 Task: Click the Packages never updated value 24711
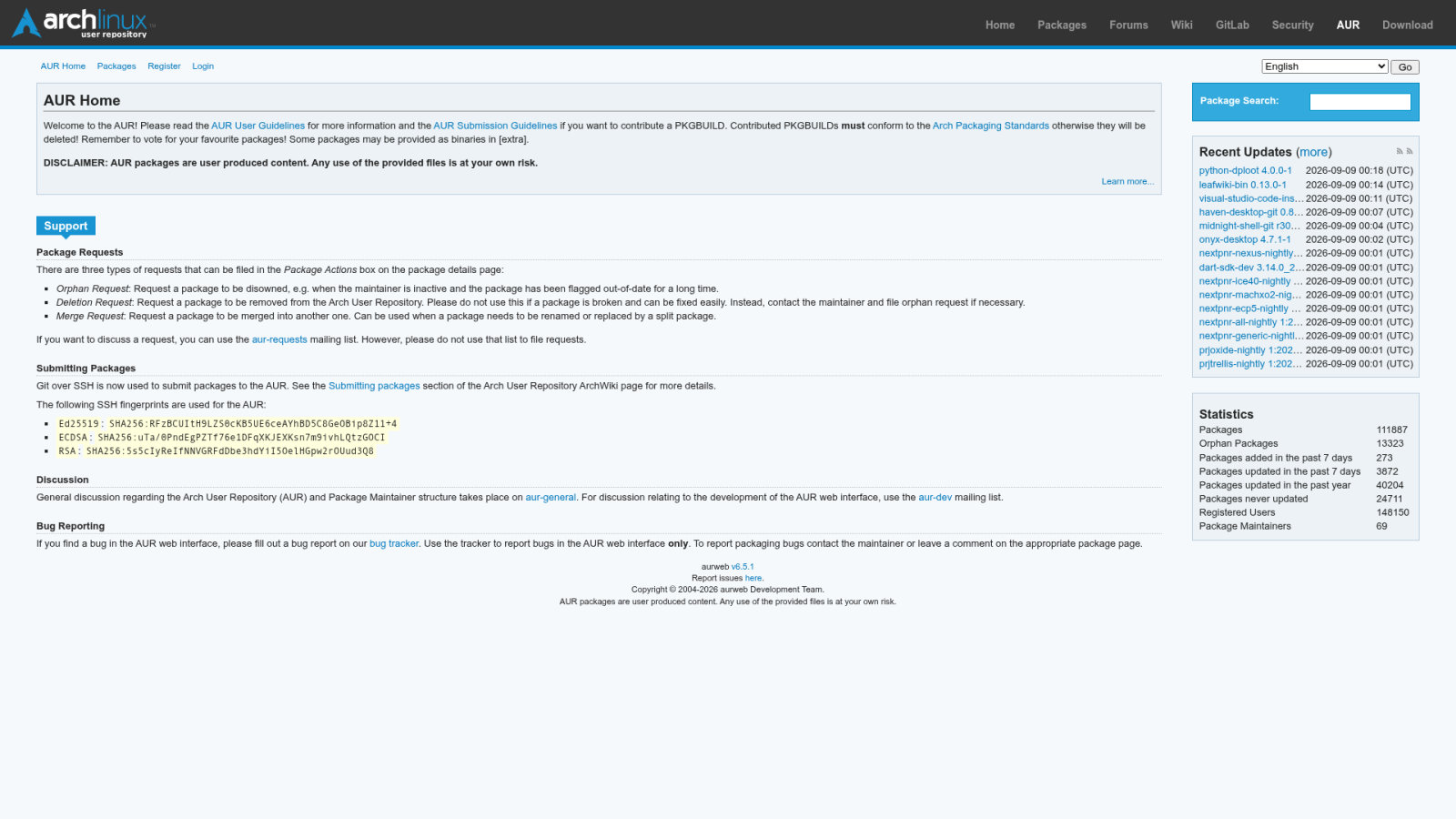(x=1390, y=499)
